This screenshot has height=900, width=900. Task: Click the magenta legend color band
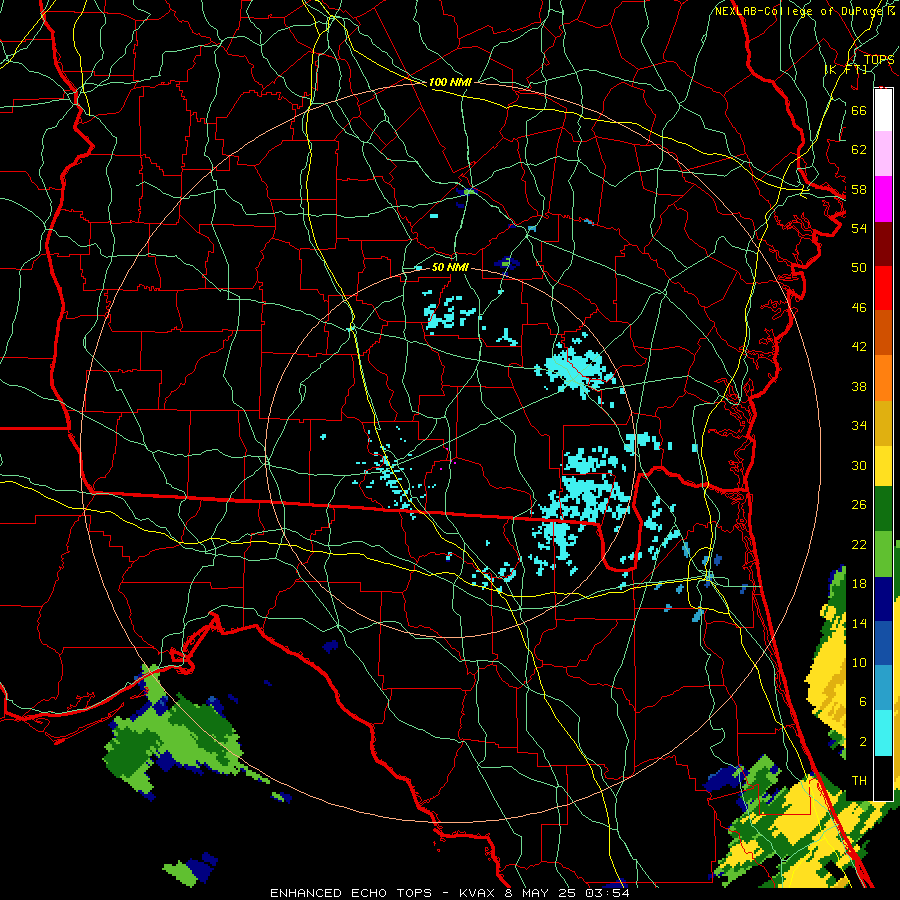883,199
